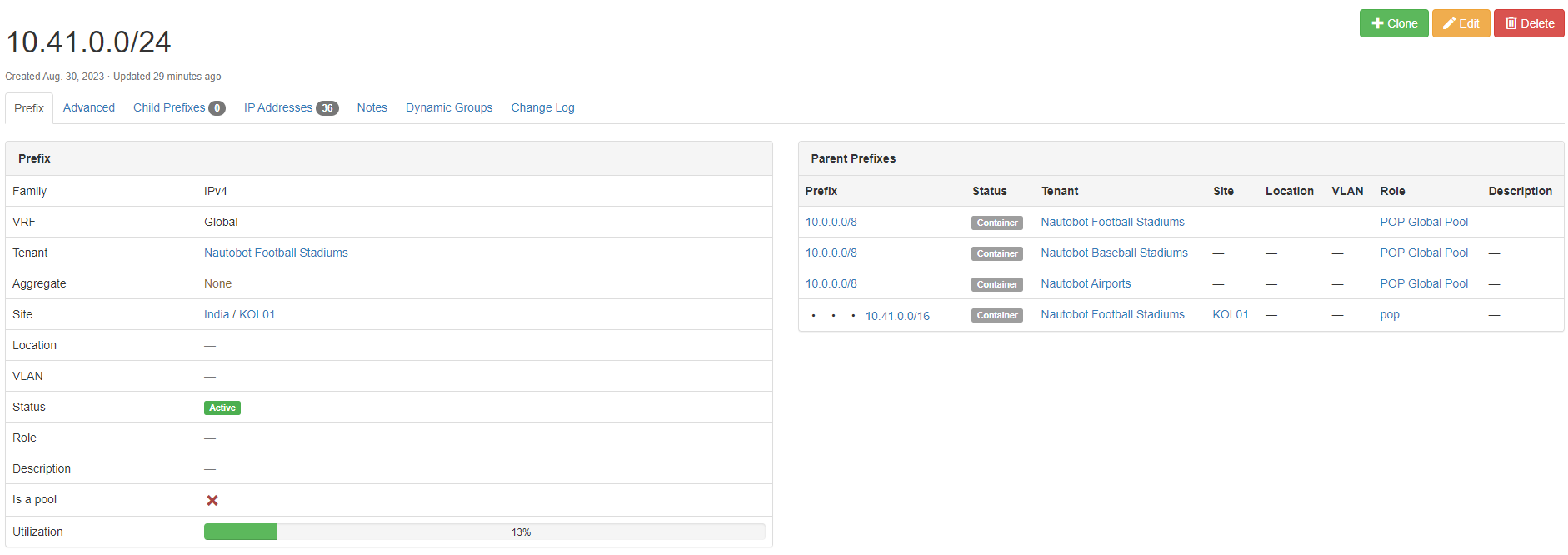Click the Nautobot Baseball Stadiums tenant link
Image resolution: width=1568 pixels, height=555 pixels.
pyautogui.click(x=1114, y=252)
